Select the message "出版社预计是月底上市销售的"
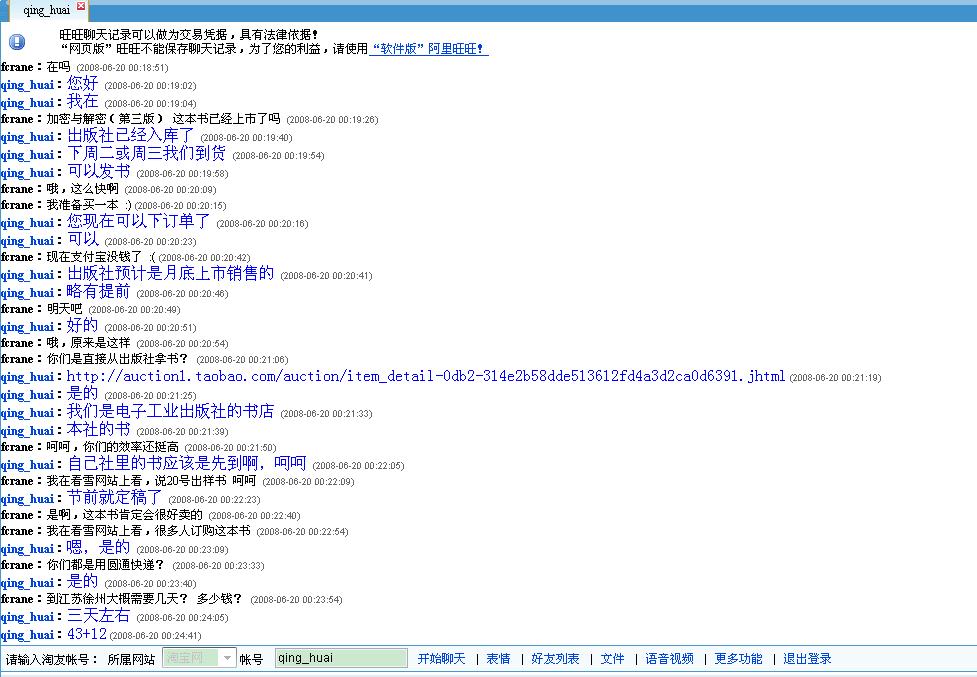 click(x=170, y=274)
